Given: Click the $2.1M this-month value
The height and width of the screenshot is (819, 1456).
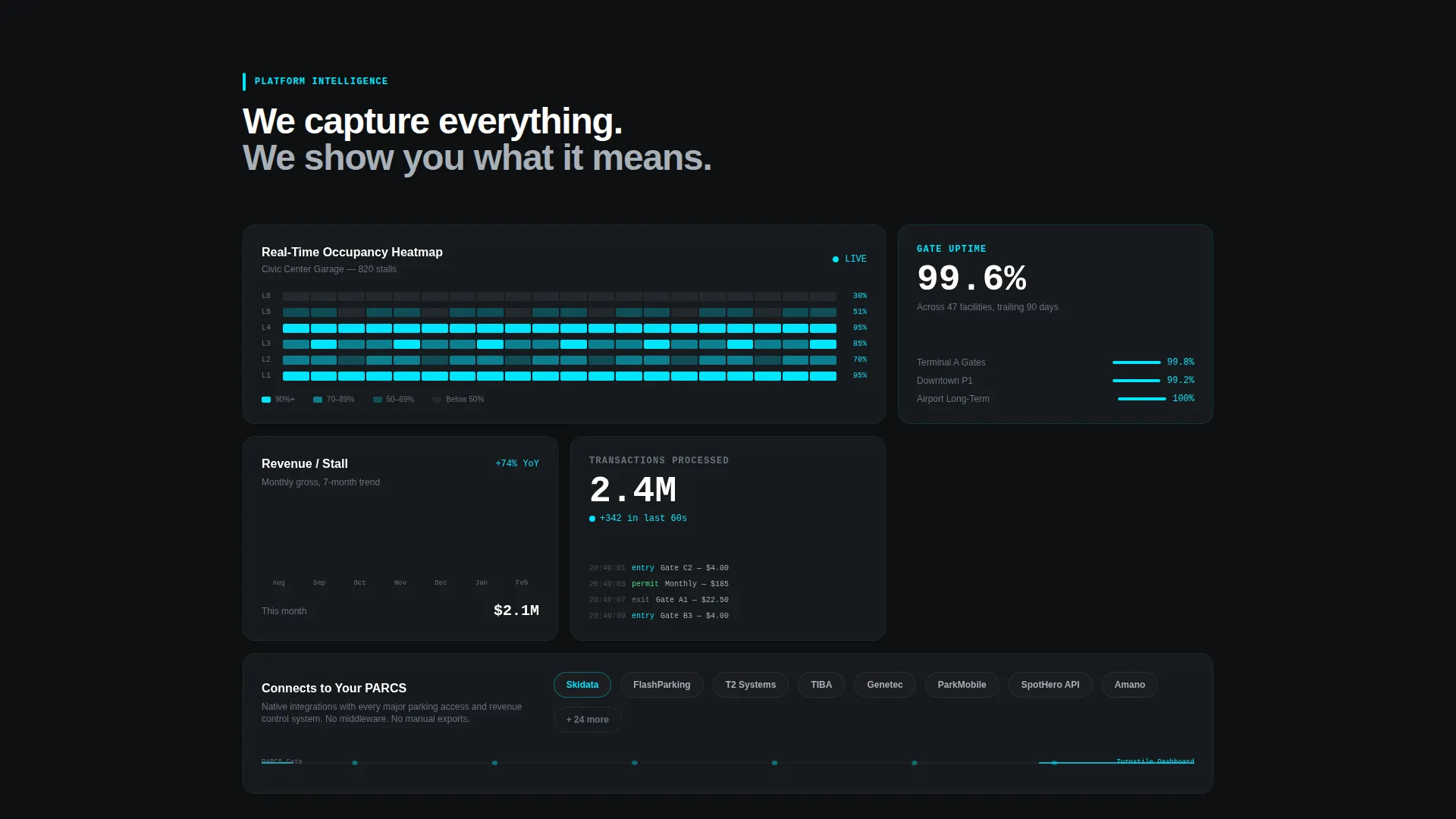Looking at the screenshot, I should 516,610.
